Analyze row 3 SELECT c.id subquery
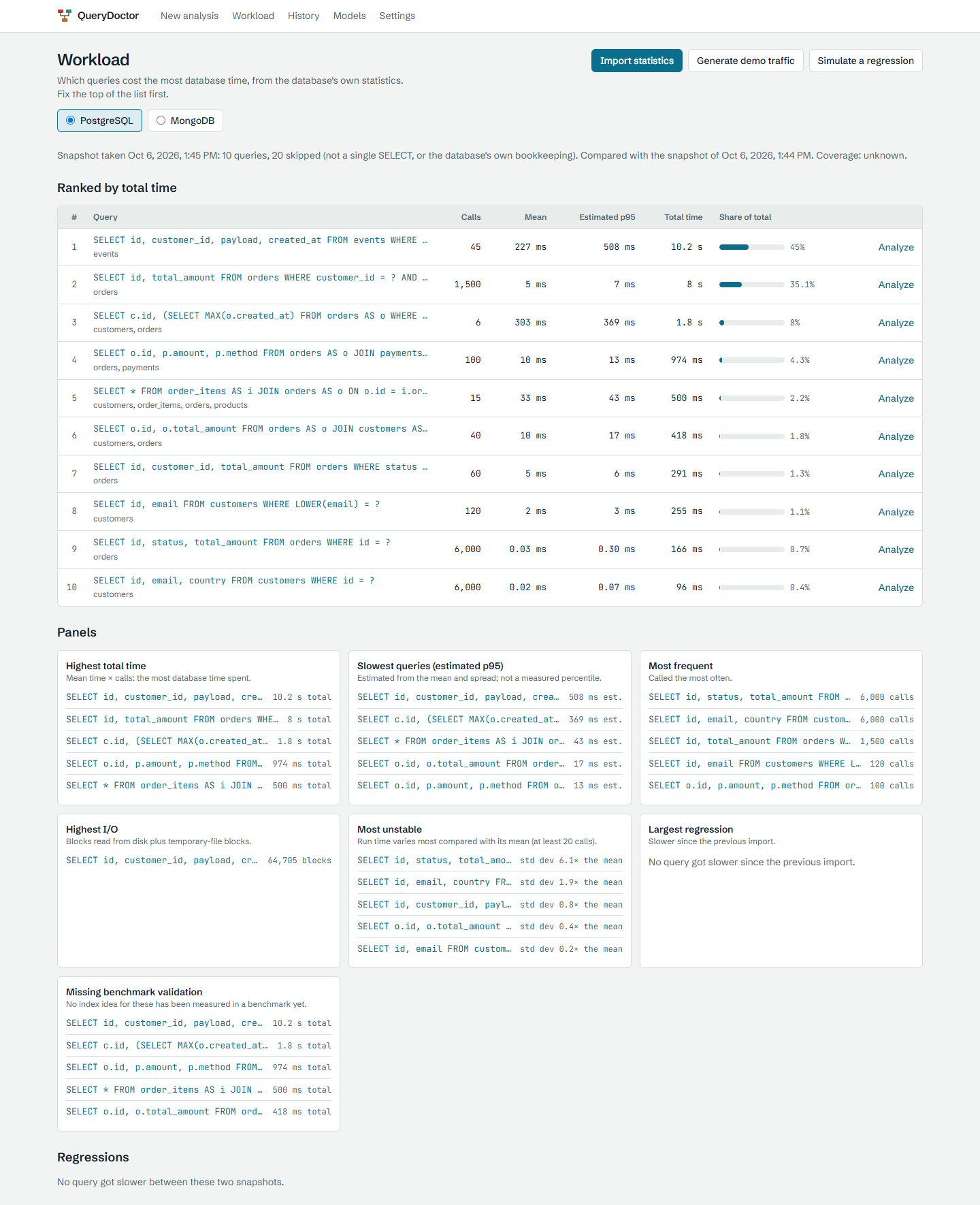Viewport: 980px width, 1205px height. tap(896, 323)
